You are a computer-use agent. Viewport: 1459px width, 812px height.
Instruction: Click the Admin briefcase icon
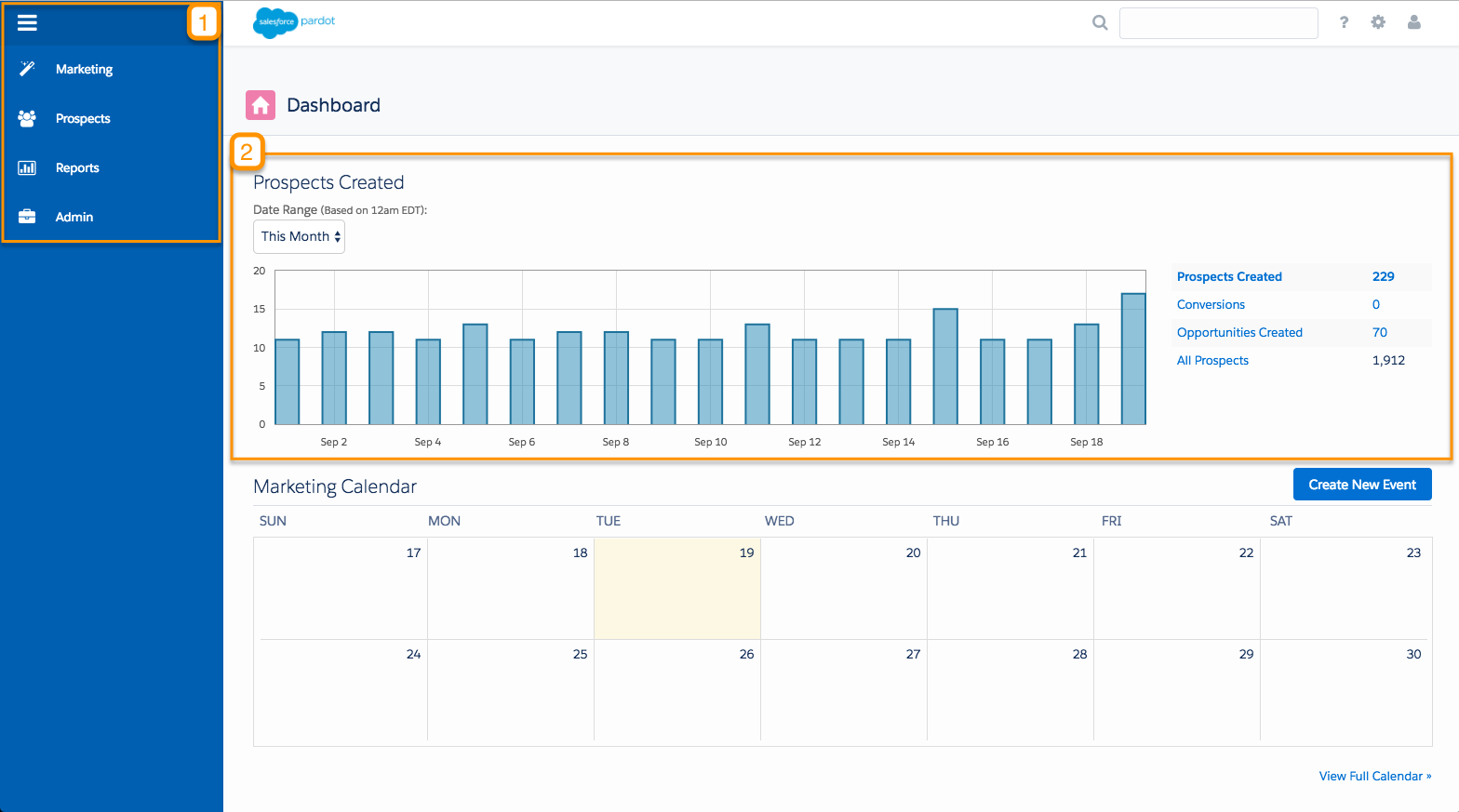click(27, 217)
